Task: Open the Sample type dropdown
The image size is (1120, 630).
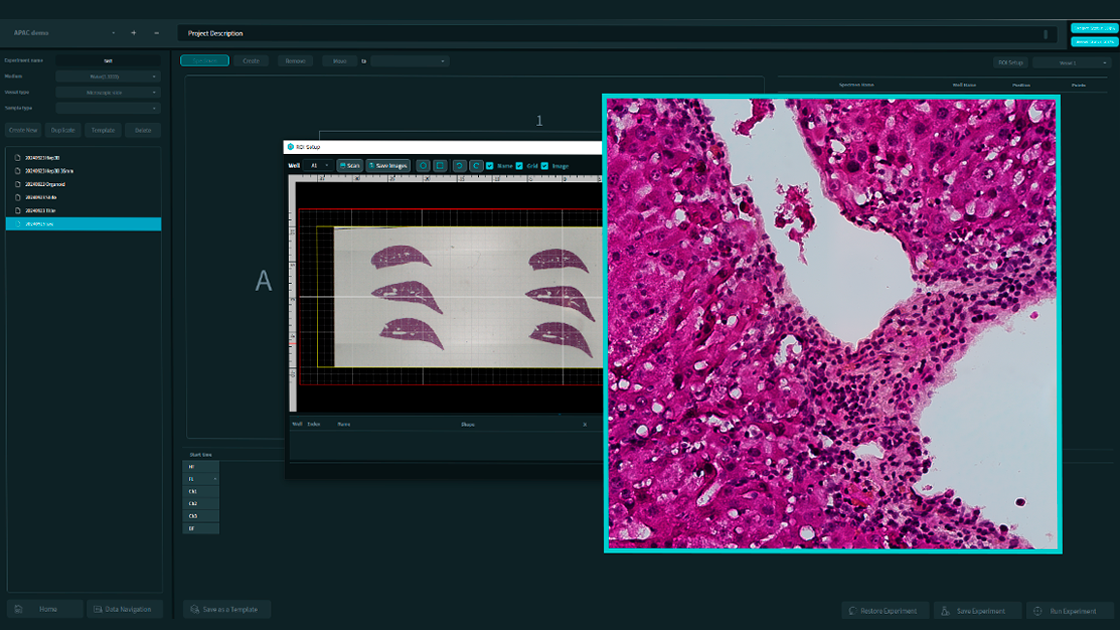Action: [108, 108]
